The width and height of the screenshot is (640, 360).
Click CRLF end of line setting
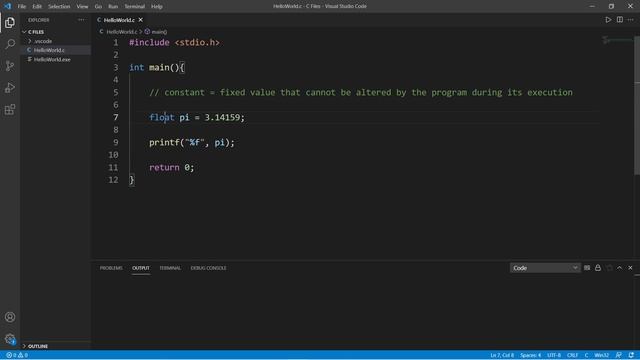tap(572, 355)
